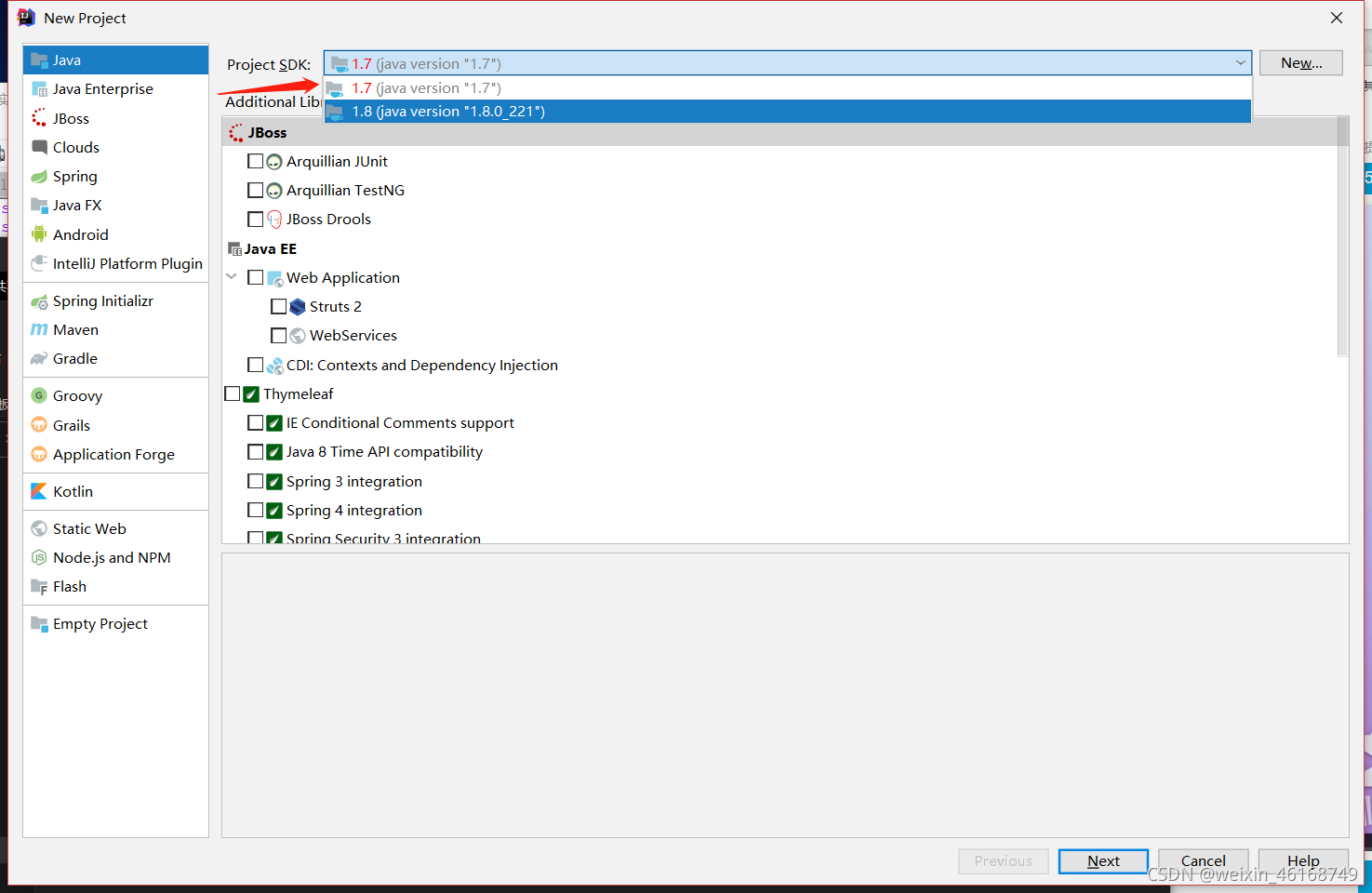
Task: Select the Kotlin icon
Action: tap(39, 491)
